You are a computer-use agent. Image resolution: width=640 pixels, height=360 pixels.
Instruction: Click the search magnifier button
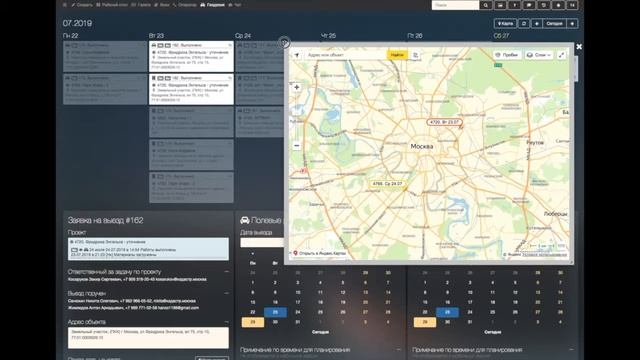click(485, 5)
